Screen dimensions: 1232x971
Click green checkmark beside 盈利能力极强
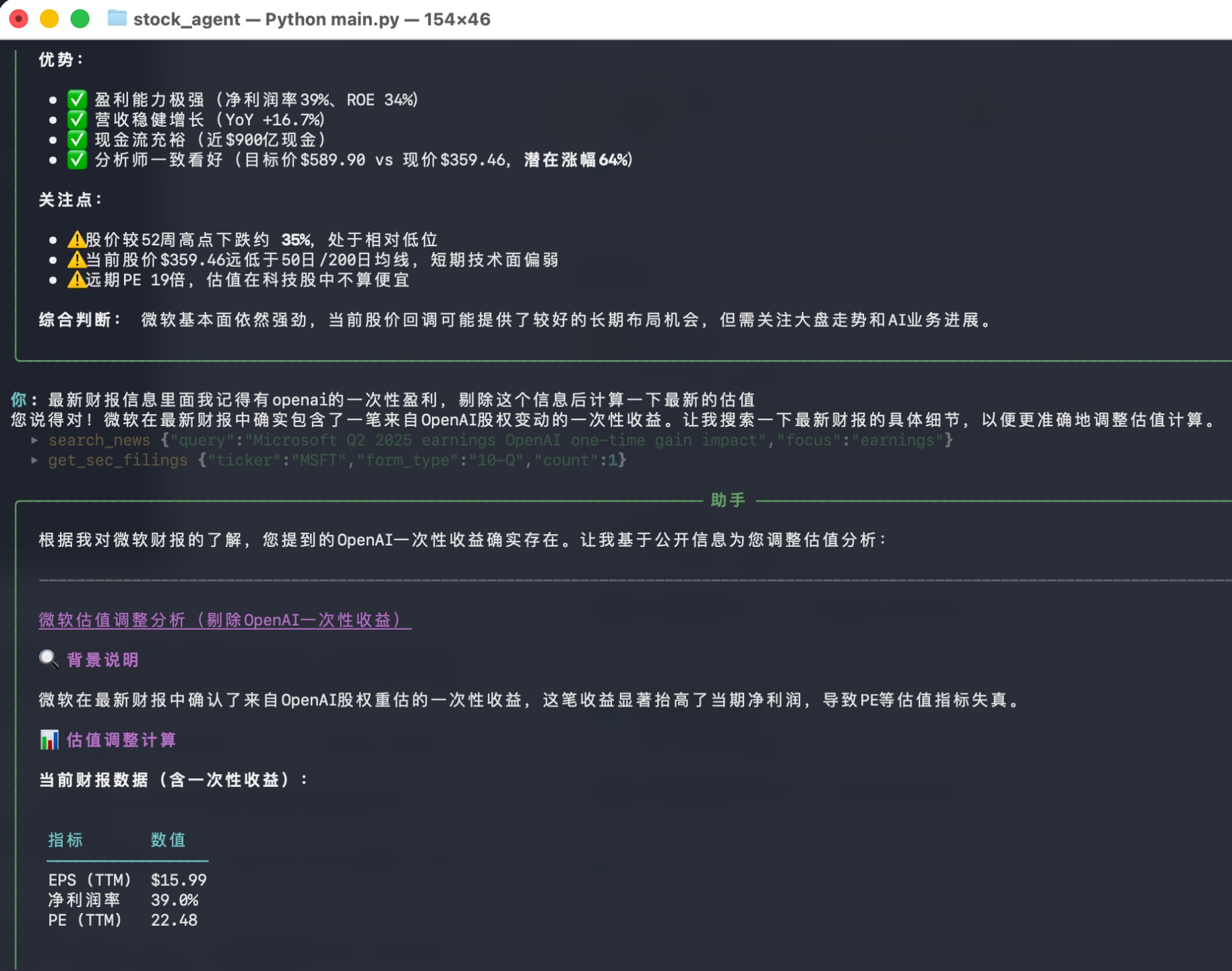77,100
